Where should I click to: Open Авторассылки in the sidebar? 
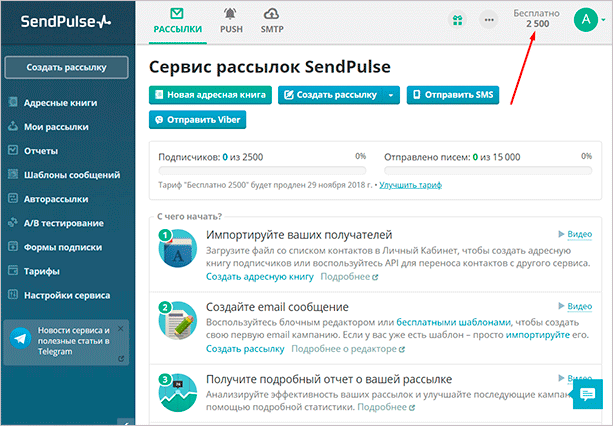coord(56,199)
